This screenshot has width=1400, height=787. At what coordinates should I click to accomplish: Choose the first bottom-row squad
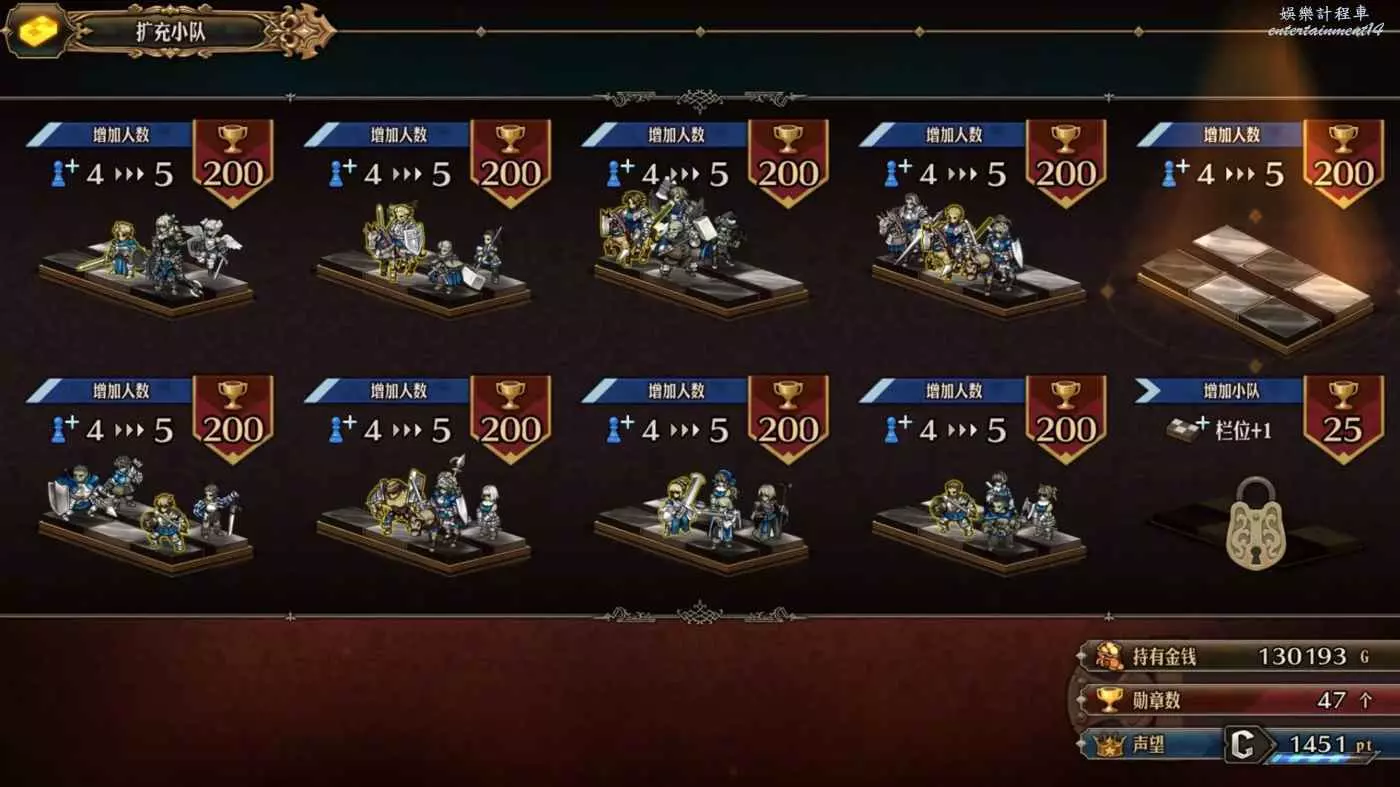pyautogui.click(x=146, y=514)
